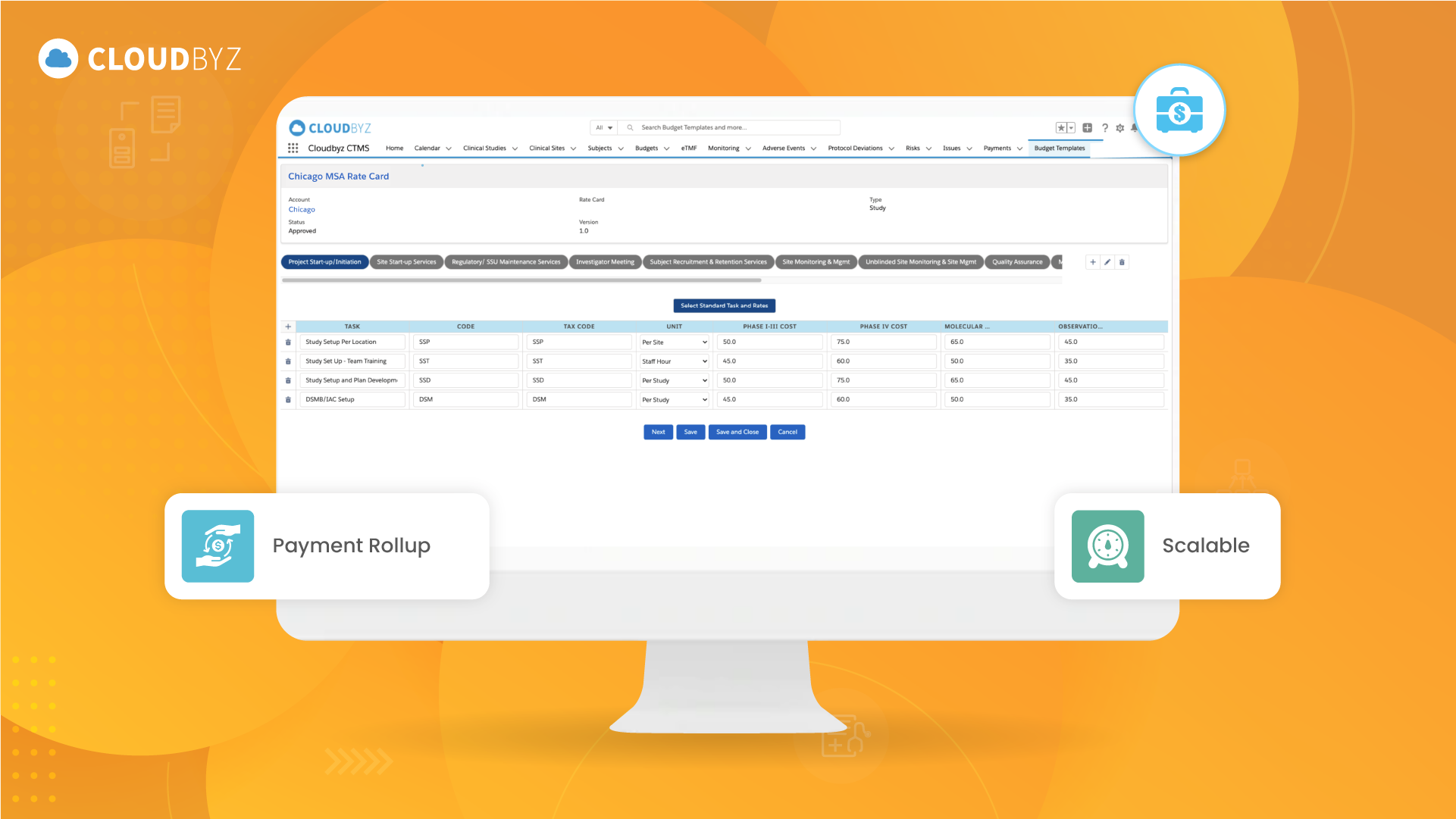Click the Scalable gauge icon
Image resolution: width=1456 pixels, height=819 pixels.
[x=1107, y=546]
